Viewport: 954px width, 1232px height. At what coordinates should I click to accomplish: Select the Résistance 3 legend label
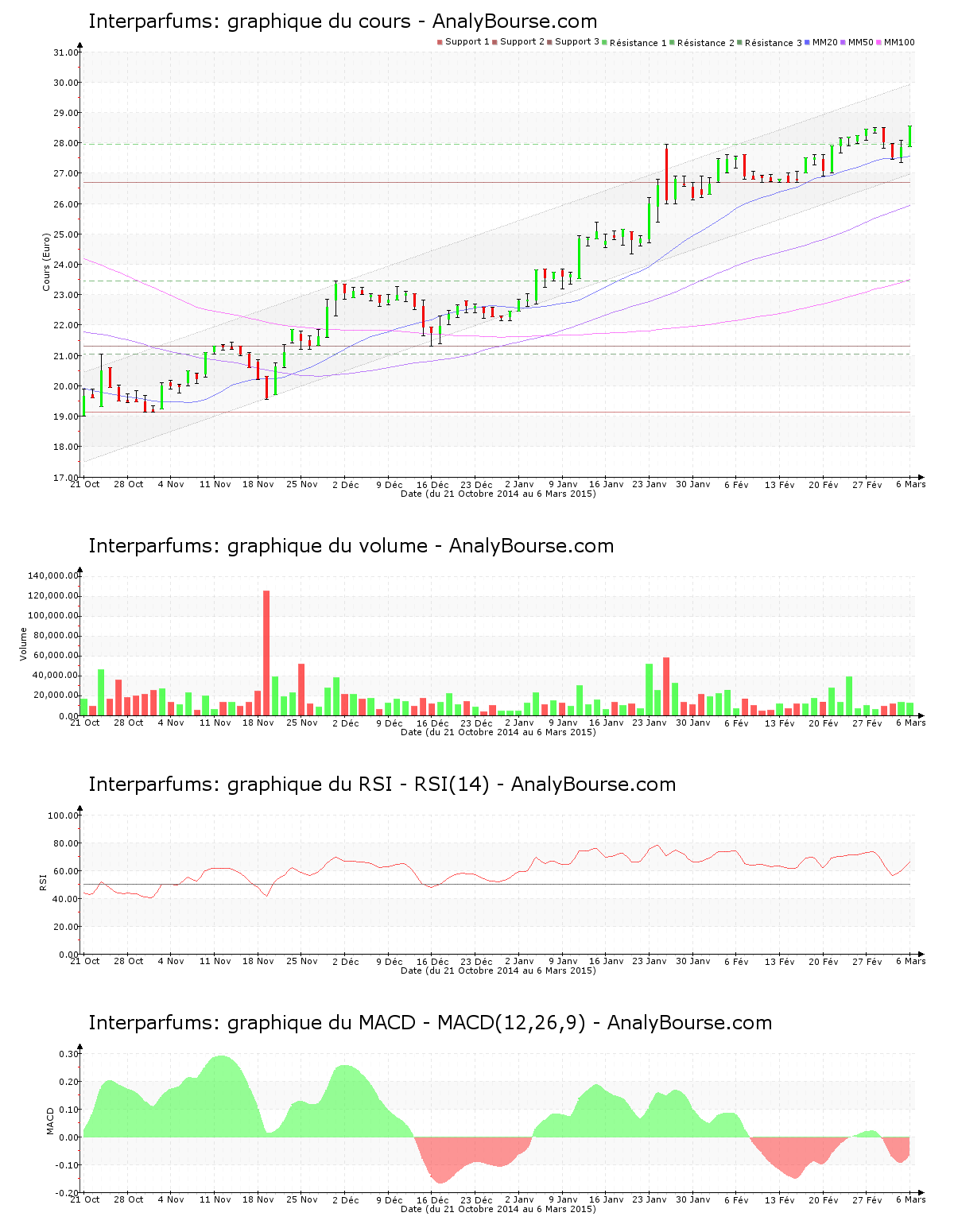click(774, 43)
